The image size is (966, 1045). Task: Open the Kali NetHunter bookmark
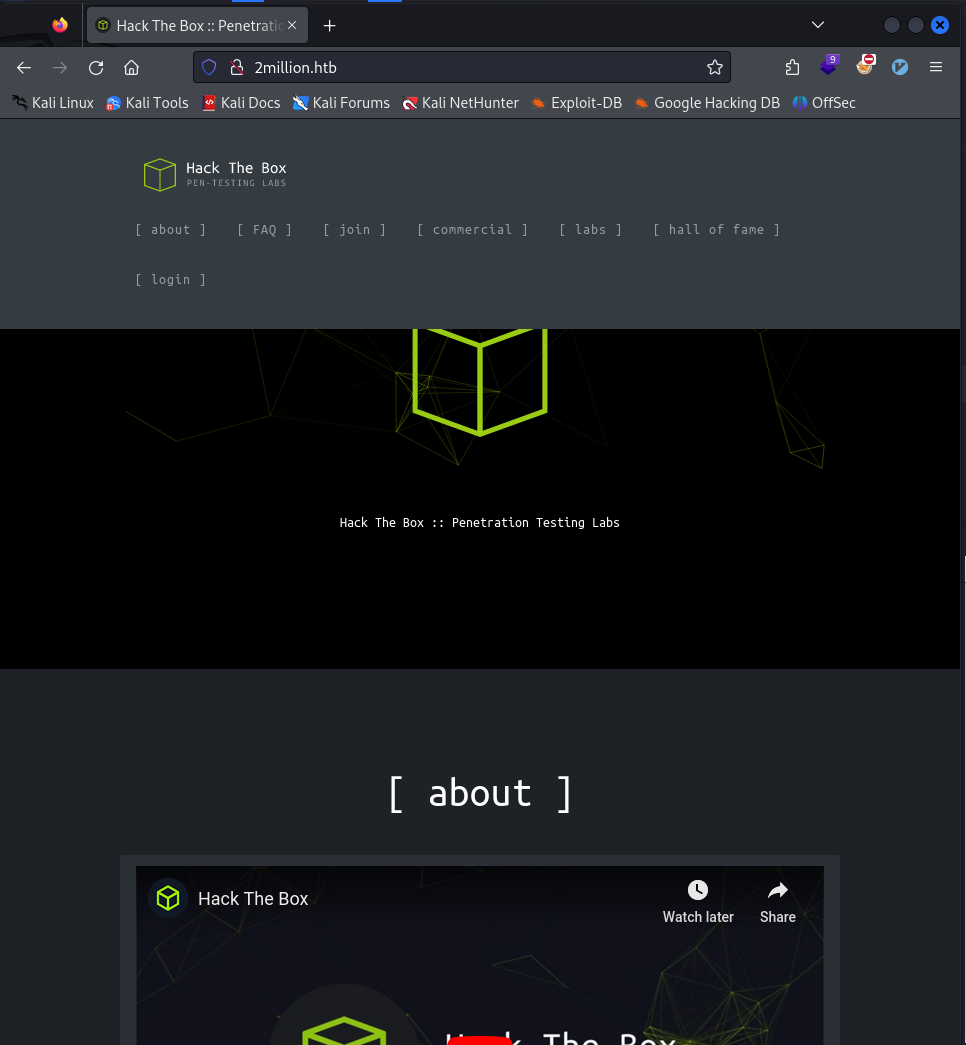pyautogui.click(x=461, y=103)
